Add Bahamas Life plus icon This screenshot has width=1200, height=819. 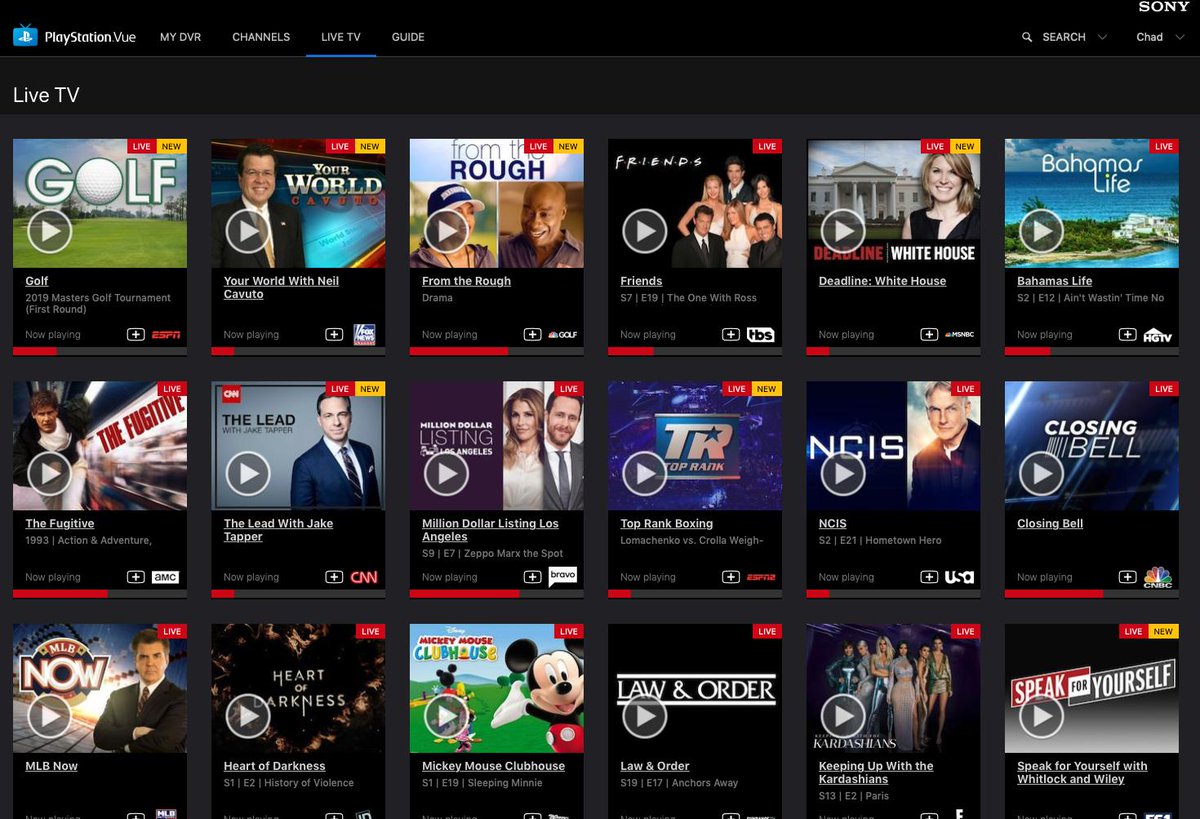tap(1127, 334)
